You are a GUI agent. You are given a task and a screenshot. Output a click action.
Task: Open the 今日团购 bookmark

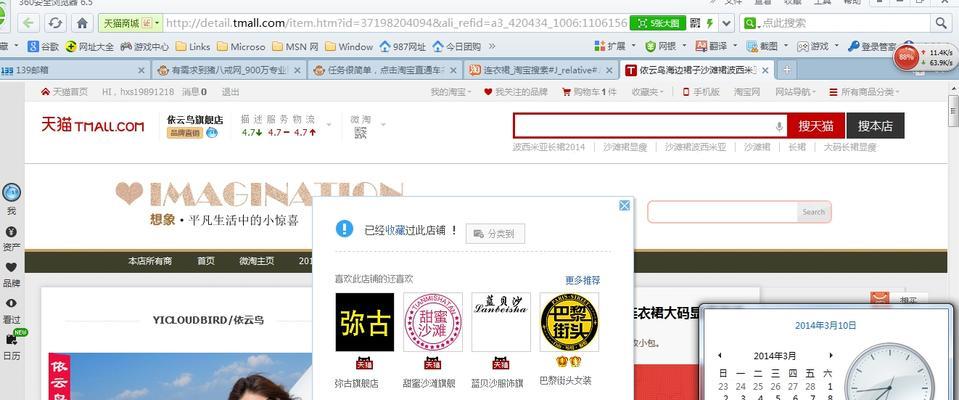click(x=456, y=46)
